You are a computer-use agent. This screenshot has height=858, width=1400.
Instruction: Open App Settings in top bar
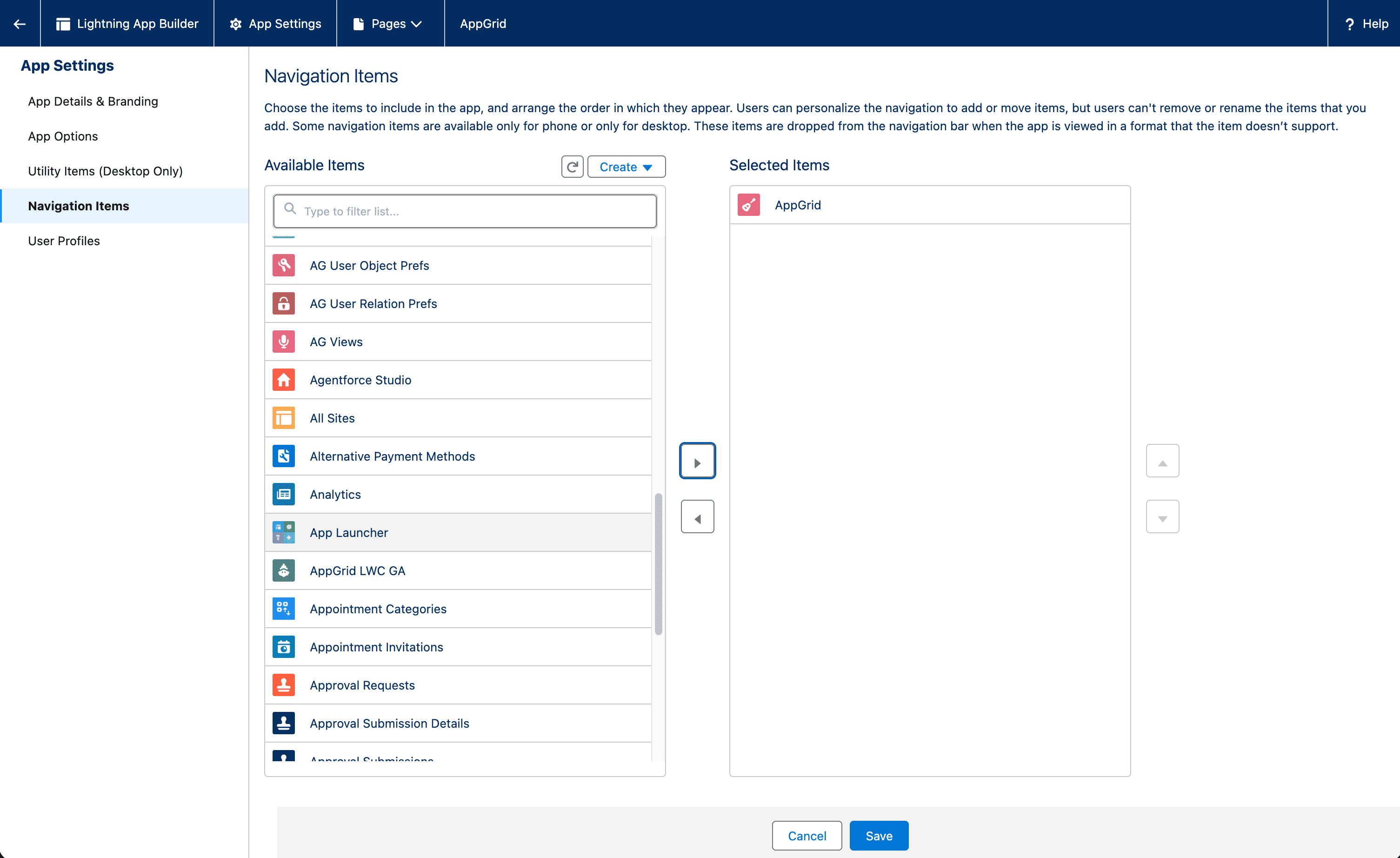pyautogui.click(x=275, y=24)
